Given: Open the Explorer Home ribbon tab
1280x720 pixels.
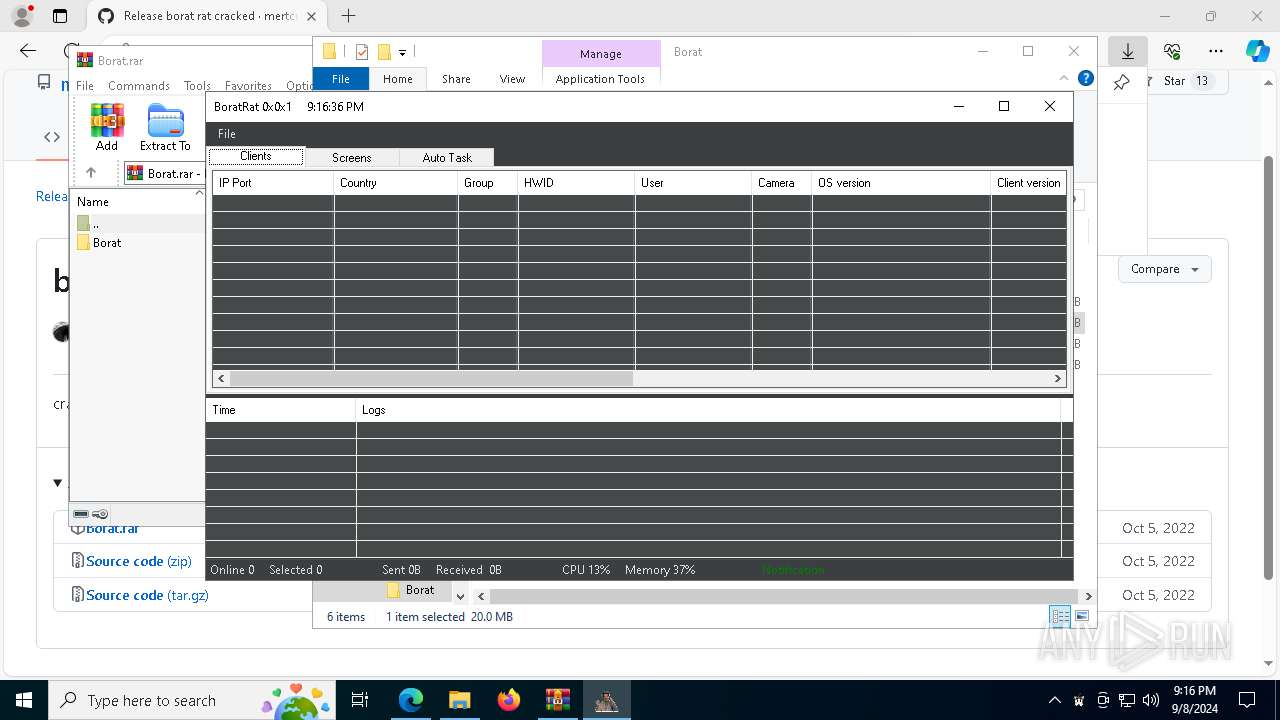Looking at the screenshot, I should [398, 79].
